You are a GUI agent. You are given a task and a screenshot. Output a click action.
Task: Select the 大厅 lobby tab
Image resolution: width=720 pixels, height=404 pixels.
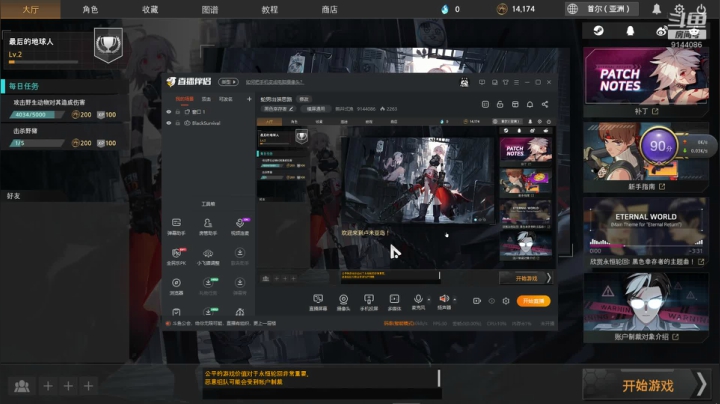pos(30,9)
